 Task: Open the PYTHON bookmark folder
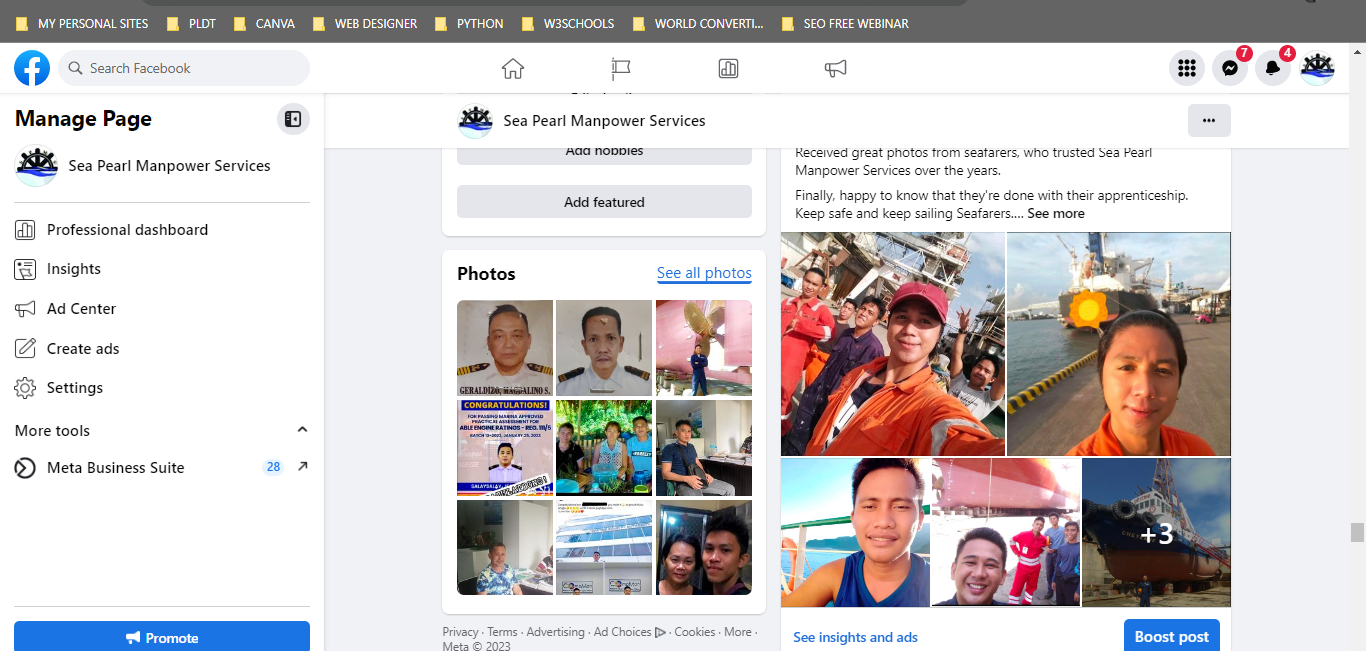click(469, 23)
